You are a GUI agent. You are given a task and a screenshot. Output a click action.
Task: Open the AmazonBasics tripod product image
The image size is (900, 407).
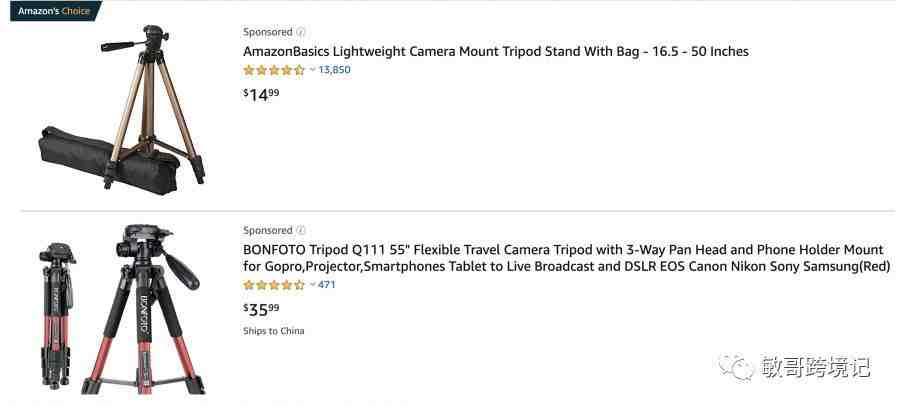click(122, 109)
